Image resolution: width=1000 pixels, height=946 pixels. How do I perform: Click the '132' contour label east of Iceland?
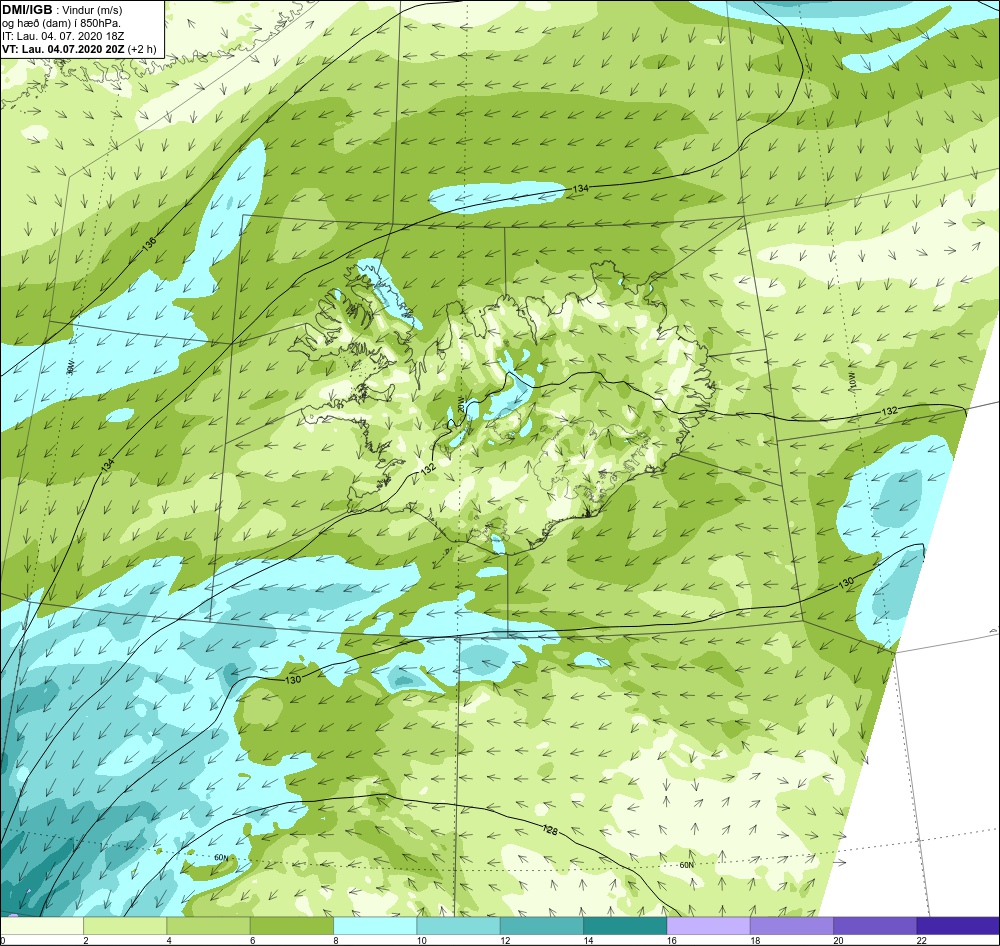coord(889,411)
